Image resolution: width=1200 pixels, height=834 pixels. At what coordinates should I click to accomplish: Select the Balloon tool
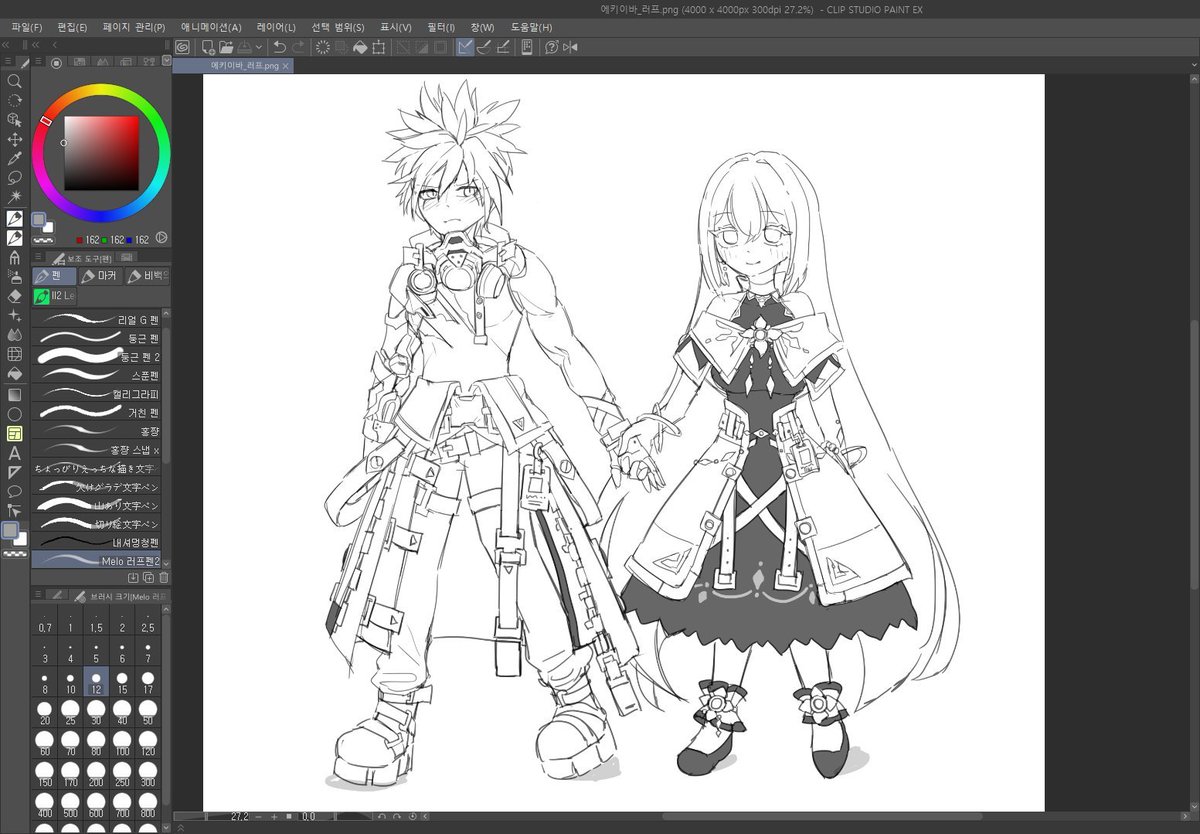(15, 491)
